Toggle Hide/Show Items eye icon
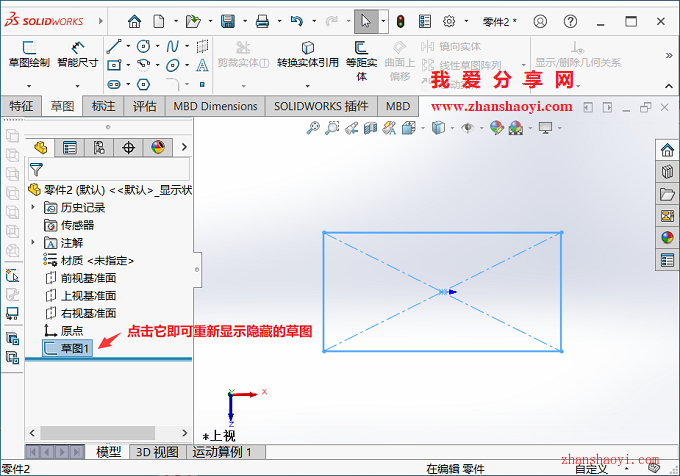Screen dimensions: 680x476 (467, 127)
